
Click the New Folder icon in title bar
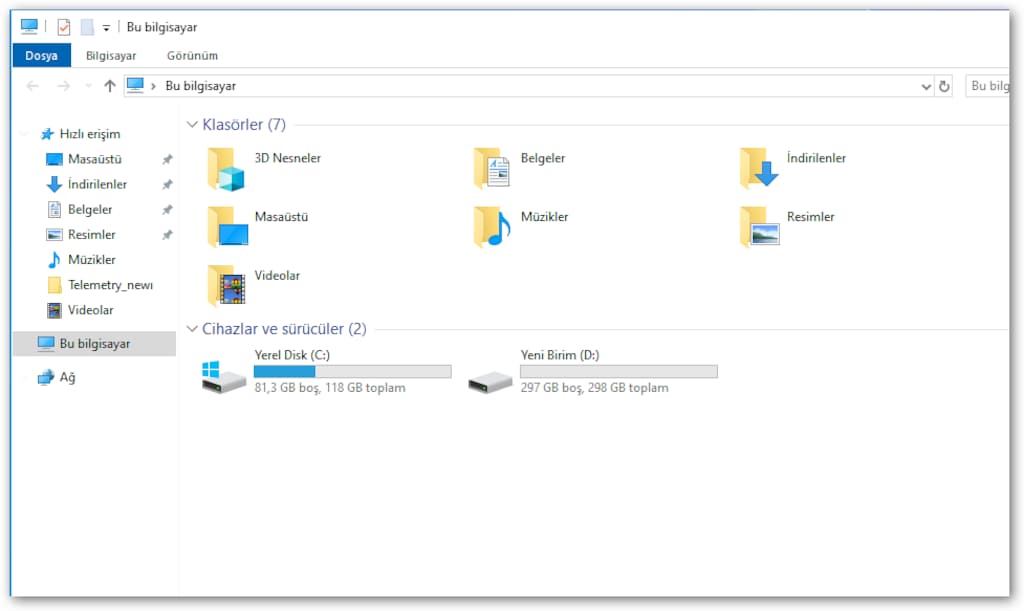click(87, 27)
